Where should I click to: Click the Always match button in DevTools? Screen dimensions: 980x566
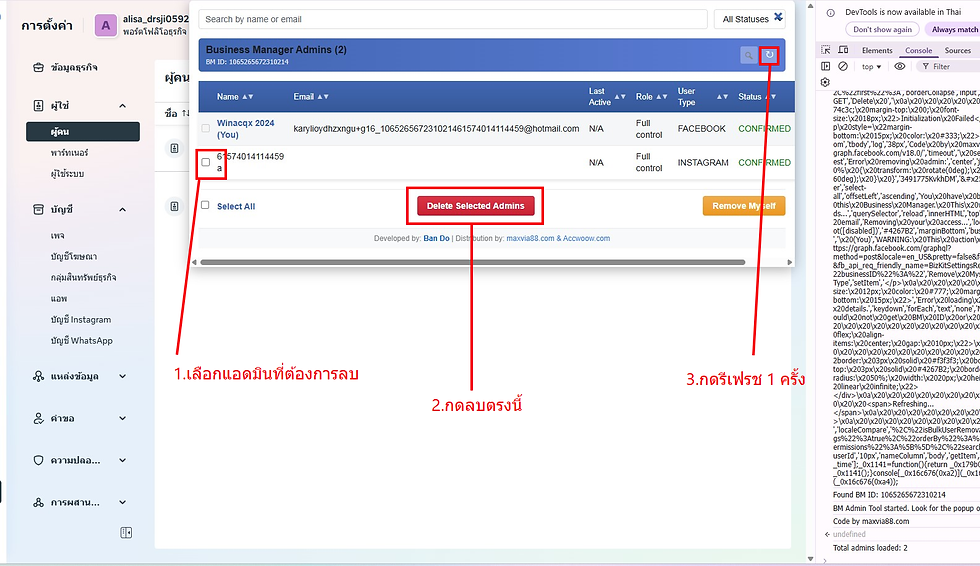coord(954,29)
